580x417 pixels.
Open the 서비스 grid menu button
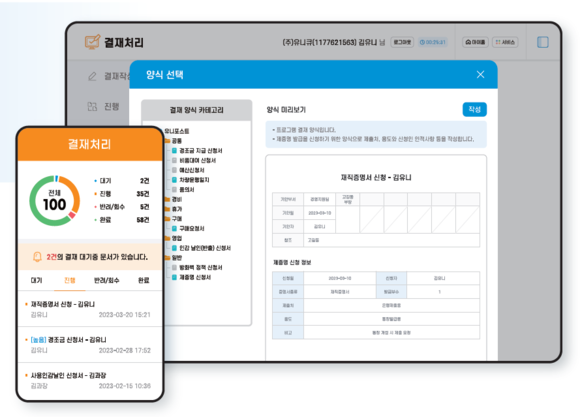505,42
